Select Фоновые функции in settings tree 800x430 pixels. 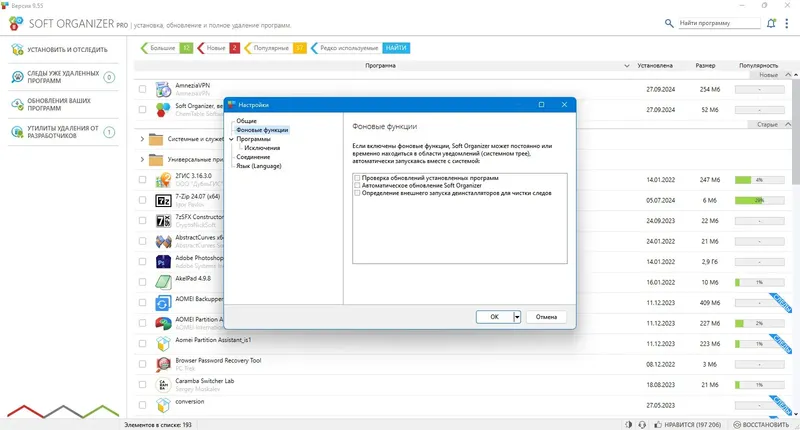[x=262, y=130]
